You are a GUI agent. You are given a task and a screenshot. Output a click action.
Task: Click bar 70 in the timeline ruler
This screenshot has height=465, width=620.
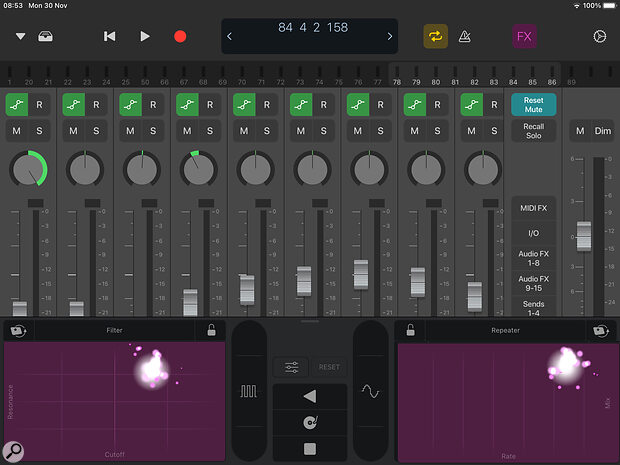click(x=242, y=82)
